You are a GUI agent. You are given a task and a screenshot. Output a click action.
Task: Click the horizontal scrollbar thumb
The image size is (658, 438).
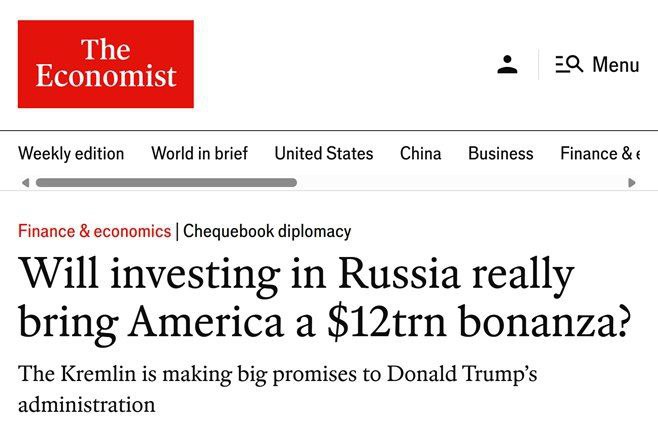click(166, 183)
